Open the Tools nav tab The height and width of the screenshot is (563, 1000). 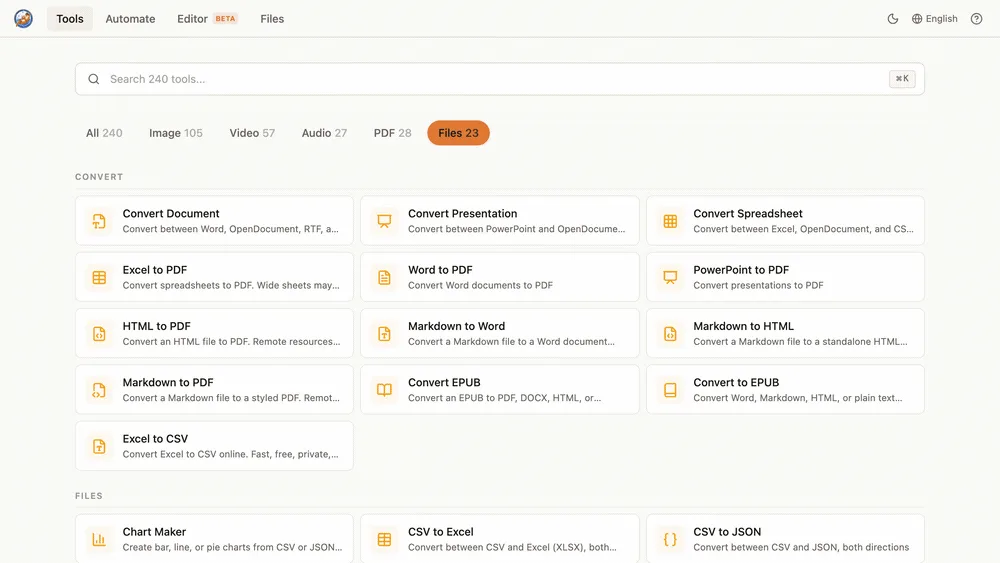pos(70,18)
